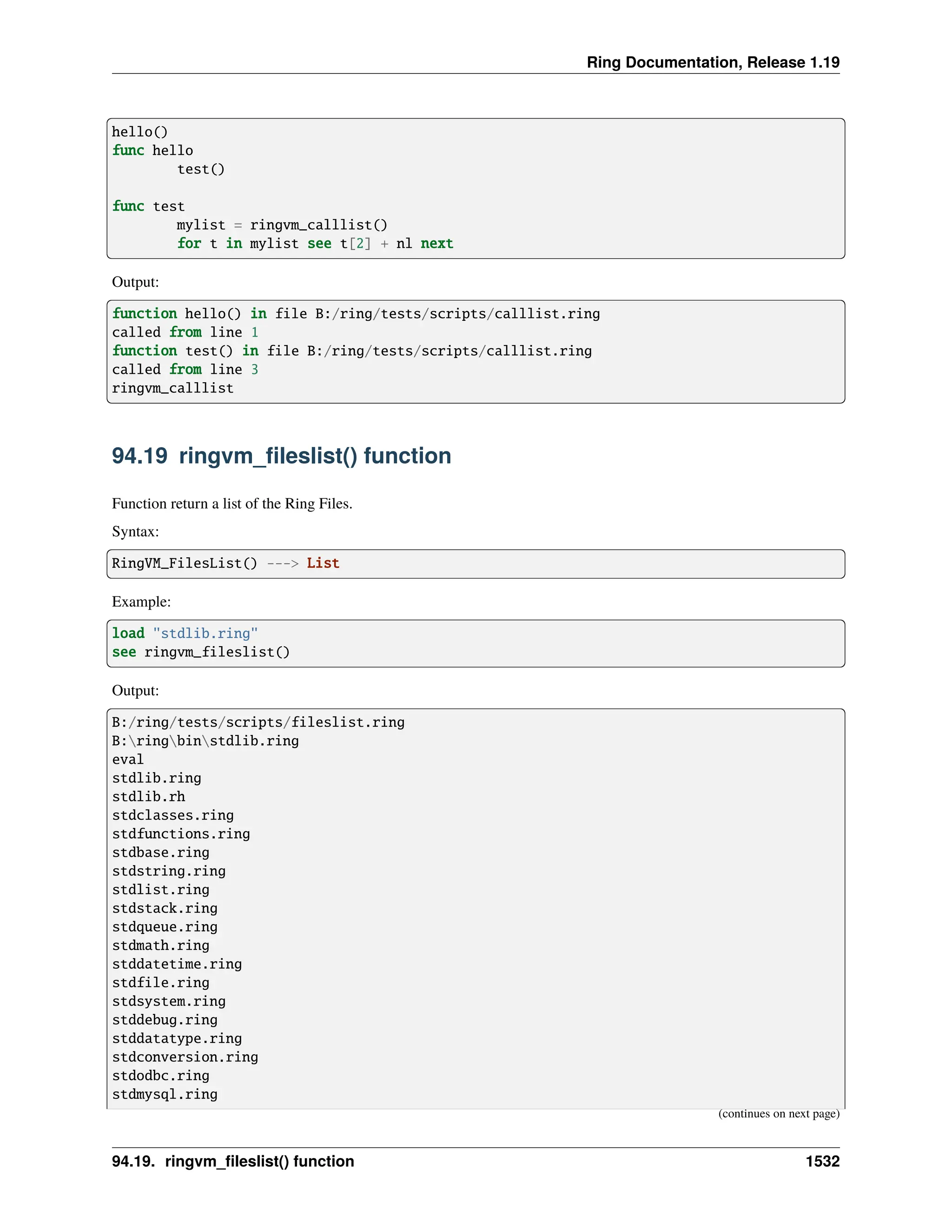This screenshot has height=1232, width=952.
Task: Click the 'B:\ring\bin\stdlib.ring' output line
Action: pyautogui.click(x=205, y=741)
